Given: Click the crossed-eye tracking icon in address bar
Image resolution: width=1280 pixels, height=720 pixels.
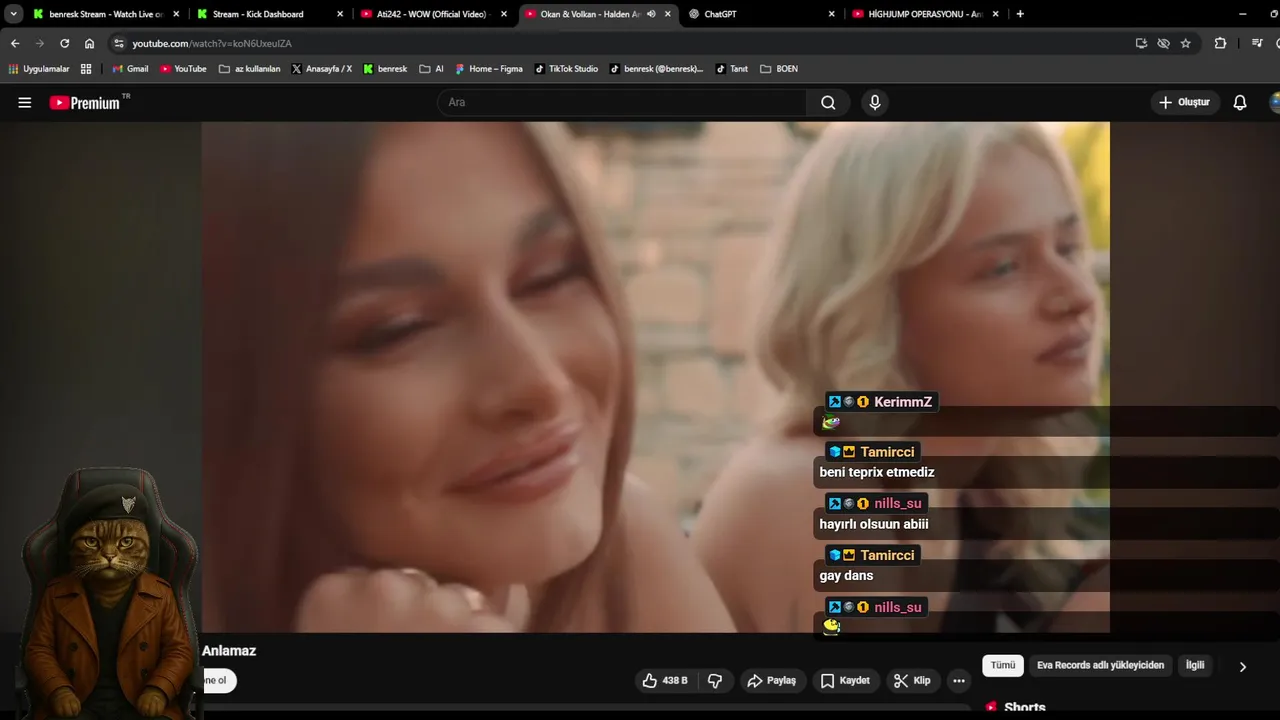Looking at the screenshot, I should tap(1163, 43).
